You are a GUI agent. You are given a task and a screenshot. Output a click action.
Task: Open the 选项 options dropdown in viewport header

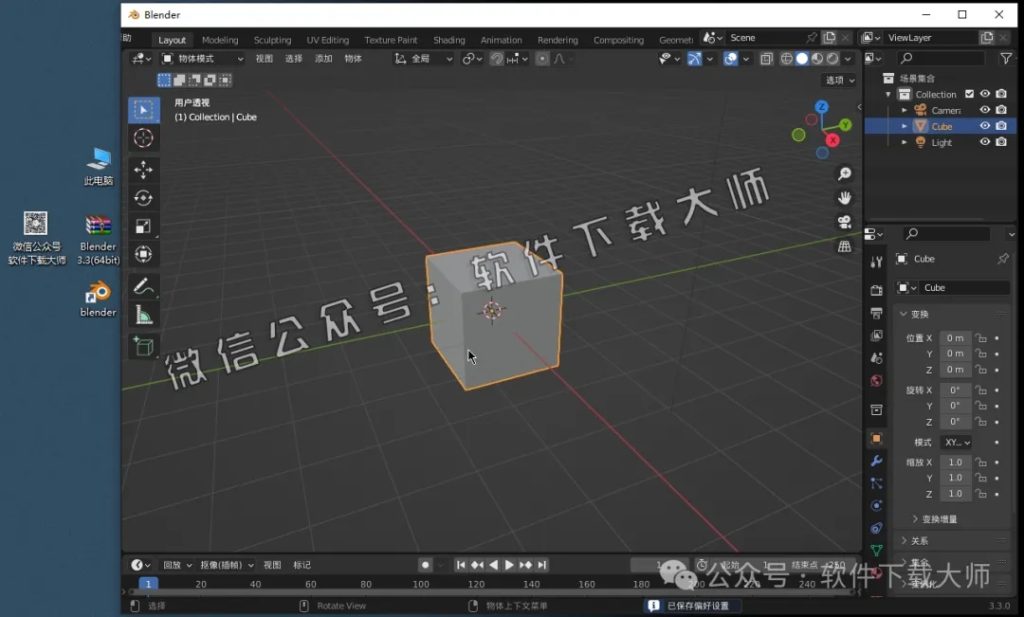[838, 79]
